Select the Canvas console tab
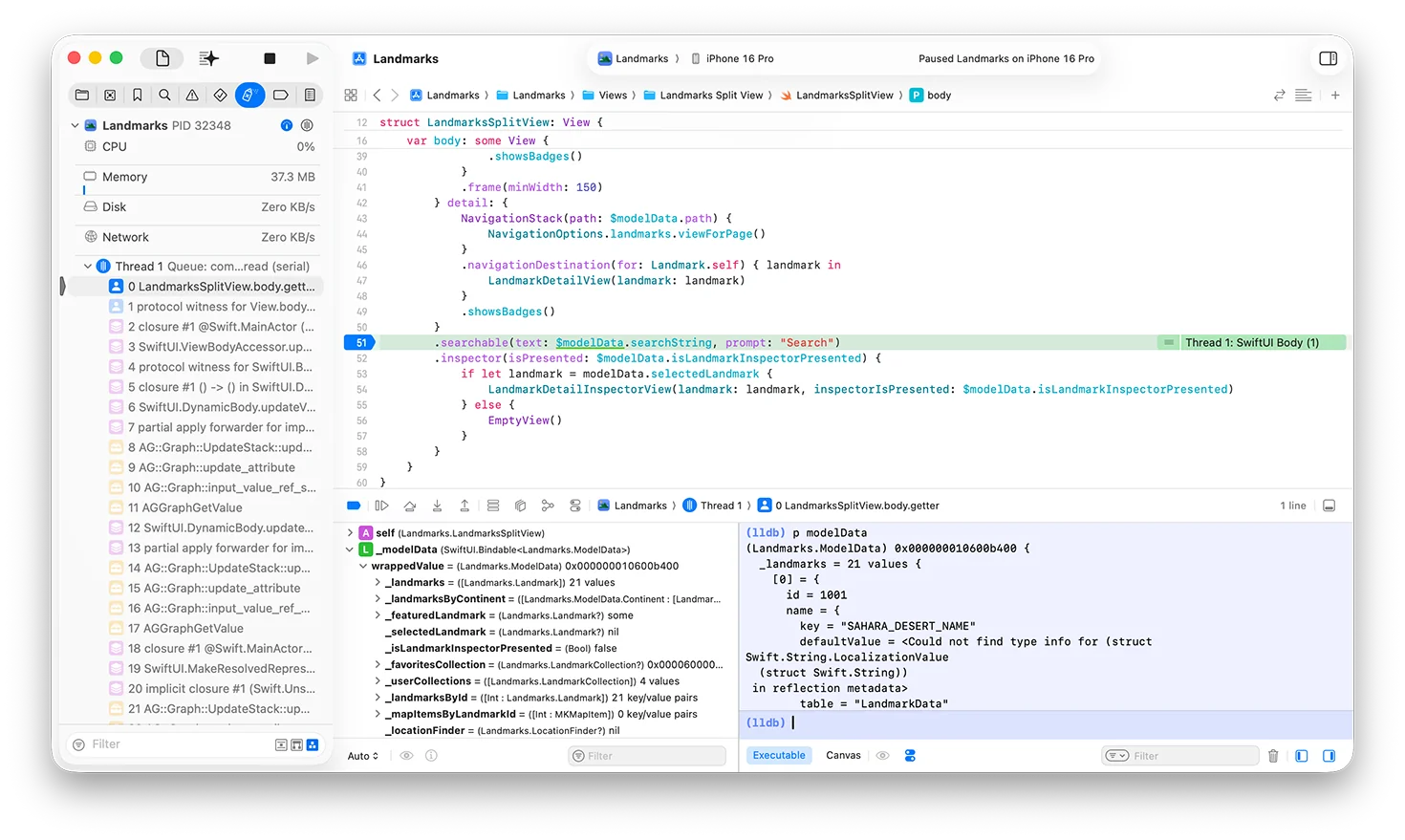The height and width of the screenshot is (840, 1405). pyautogui.click(x=843, y=755)
